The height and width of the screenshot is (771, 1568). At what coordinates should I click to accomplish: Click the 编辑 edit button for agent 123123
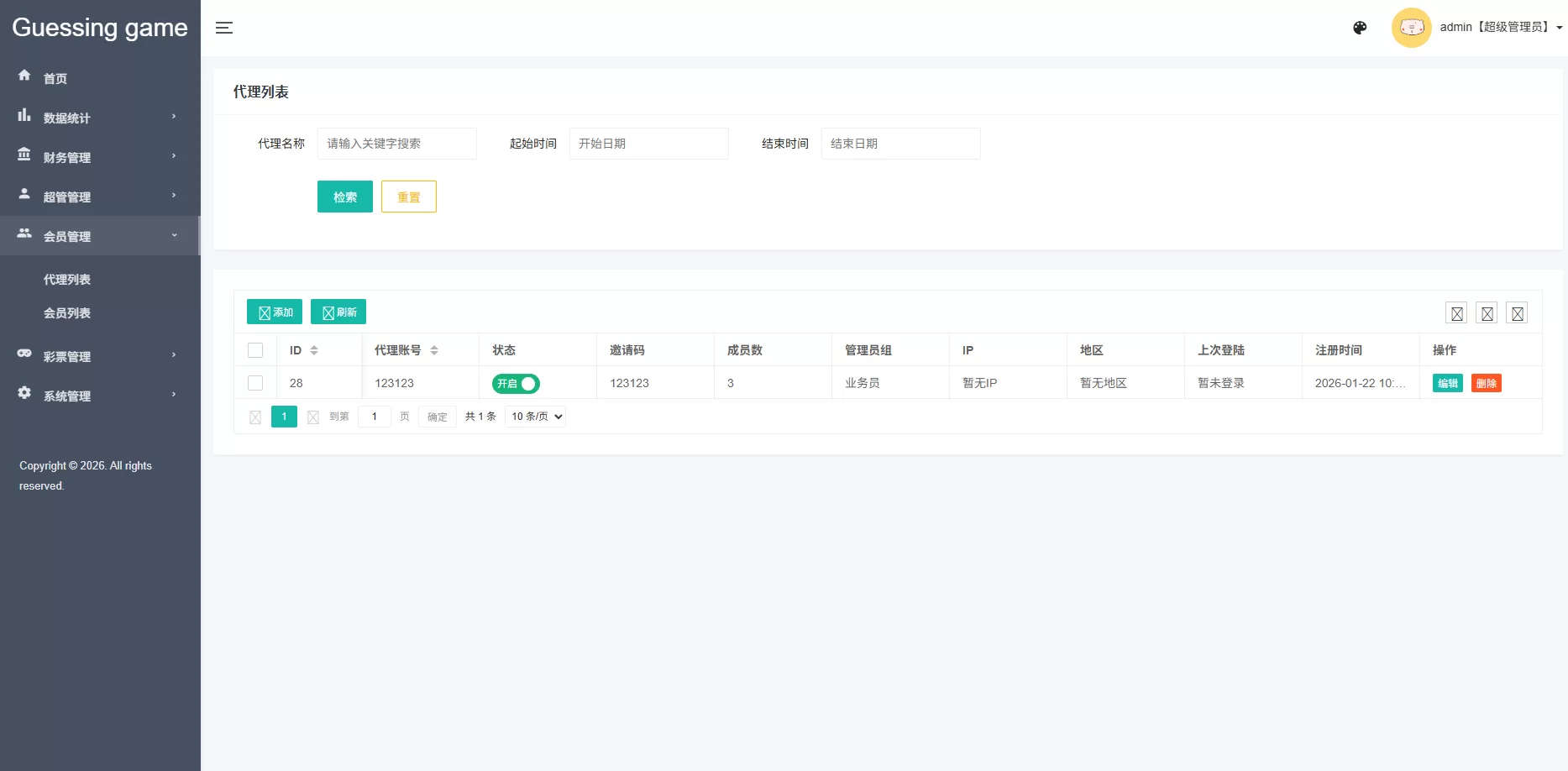1446,382
